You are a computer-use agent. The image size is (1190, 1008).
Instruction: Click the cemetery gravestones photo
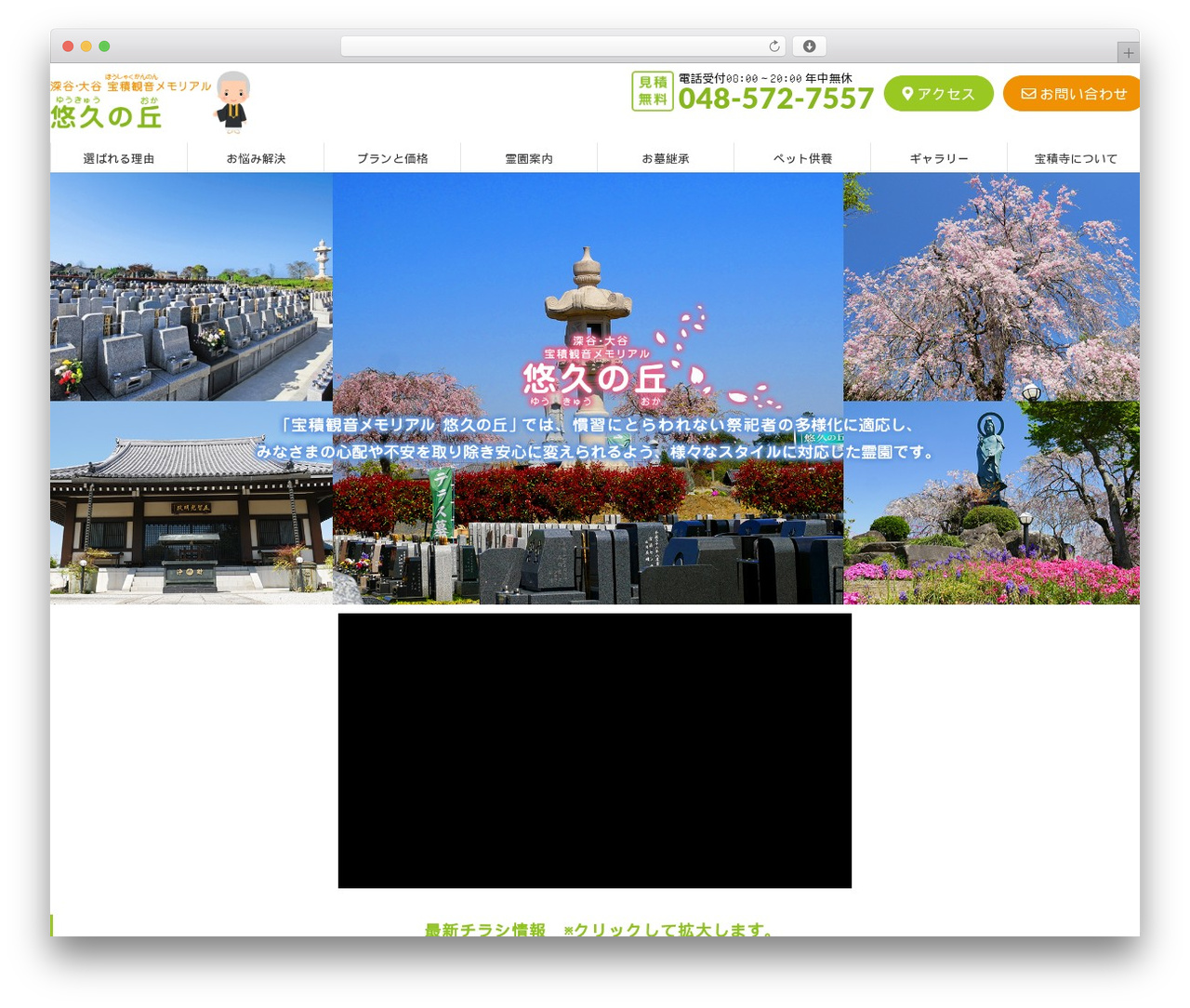192,286
